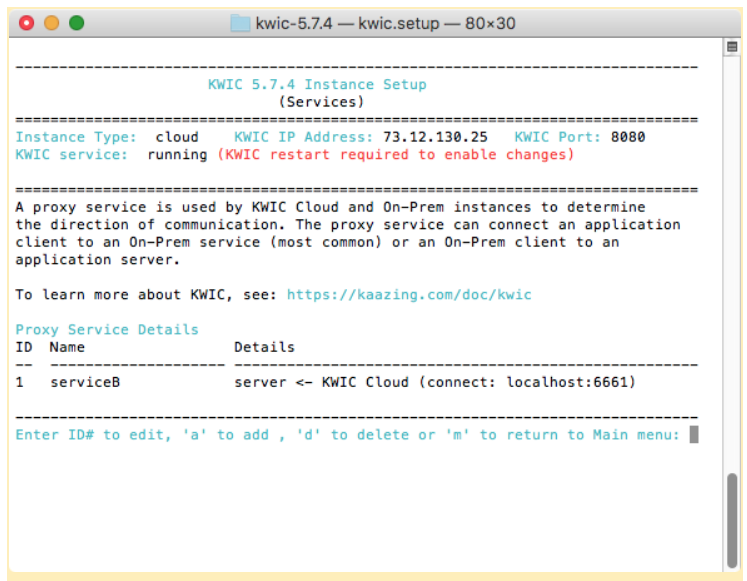
Task: Click the scrollback marker icon at top right
Action: pyautogui.click(x=732, y=47)
